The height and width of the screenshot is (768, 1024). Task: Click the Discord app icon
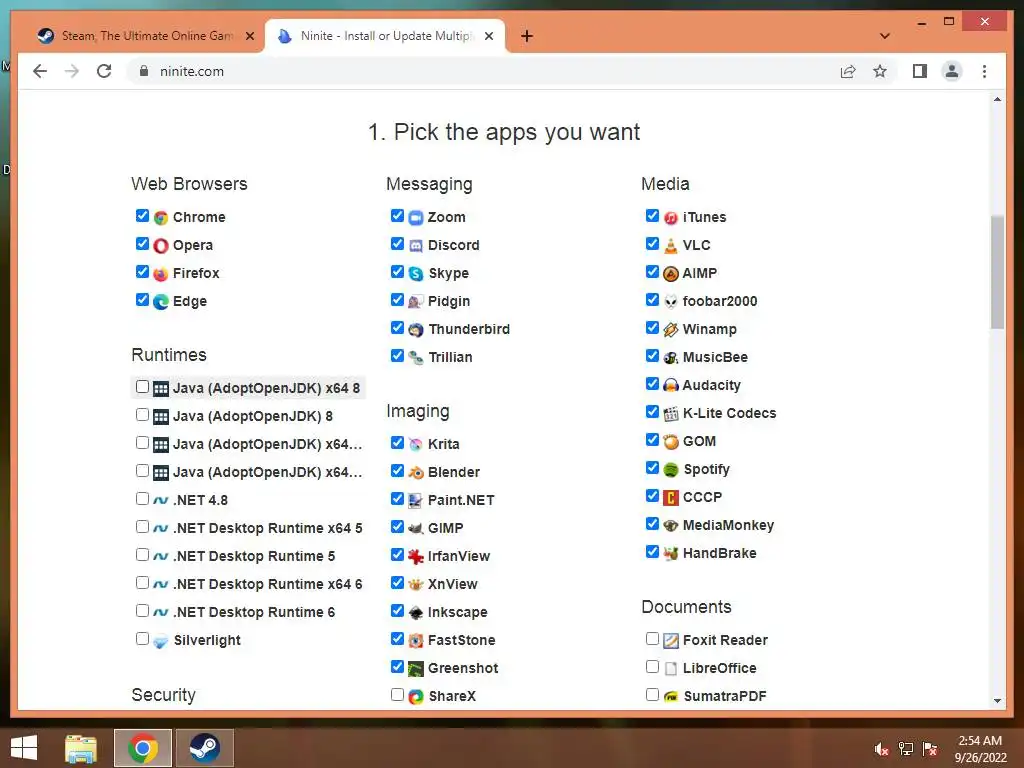[x=416, y=246]
